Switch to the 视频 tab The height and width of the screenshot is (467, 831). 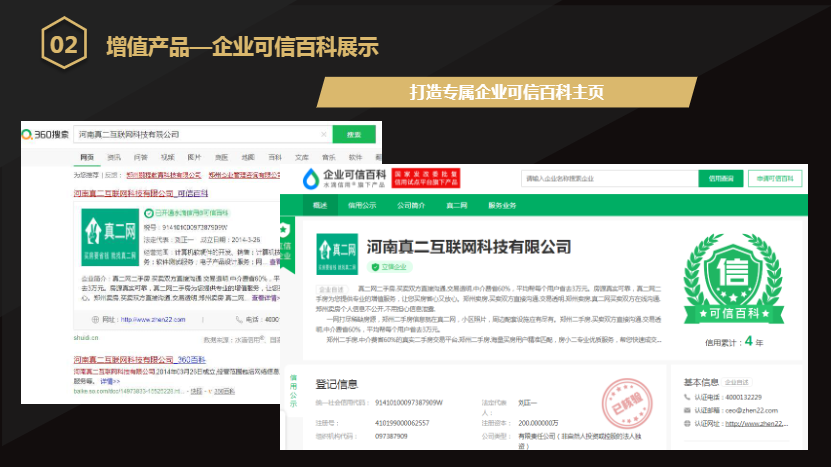[x=167, y=157]
